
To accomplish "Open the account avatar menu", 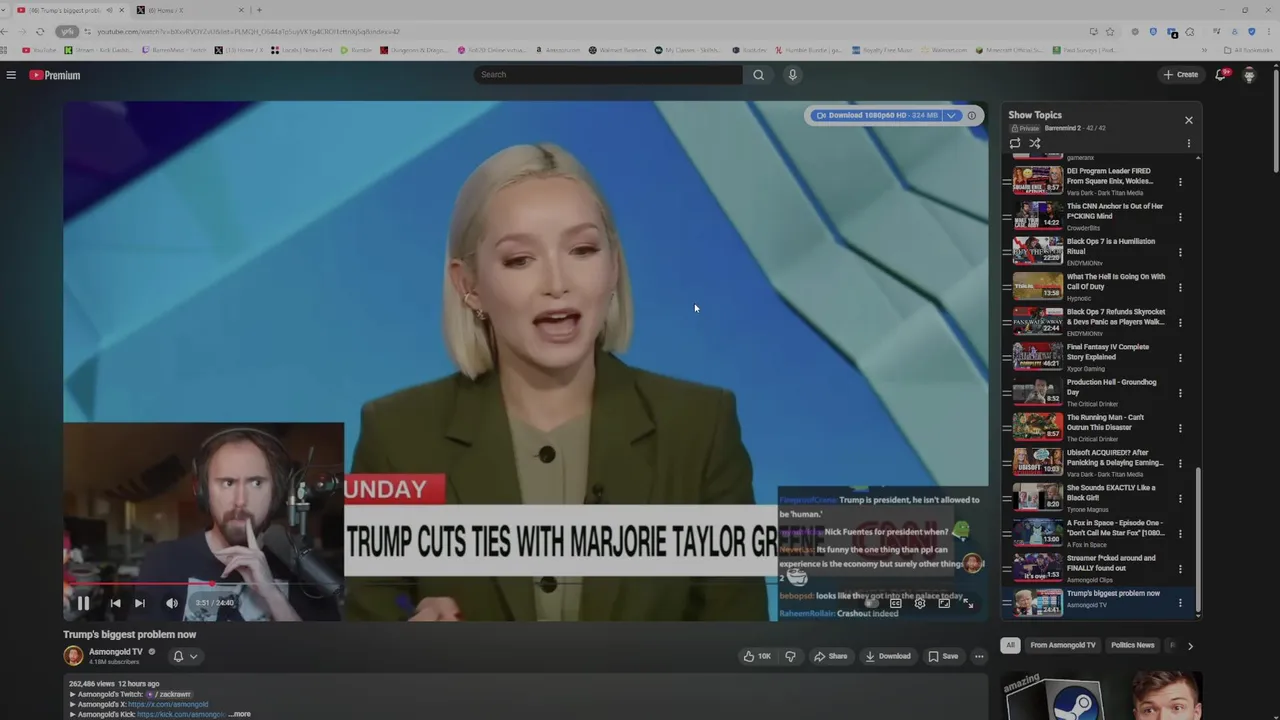I will pyautogui.click(x=1249, y=75).
